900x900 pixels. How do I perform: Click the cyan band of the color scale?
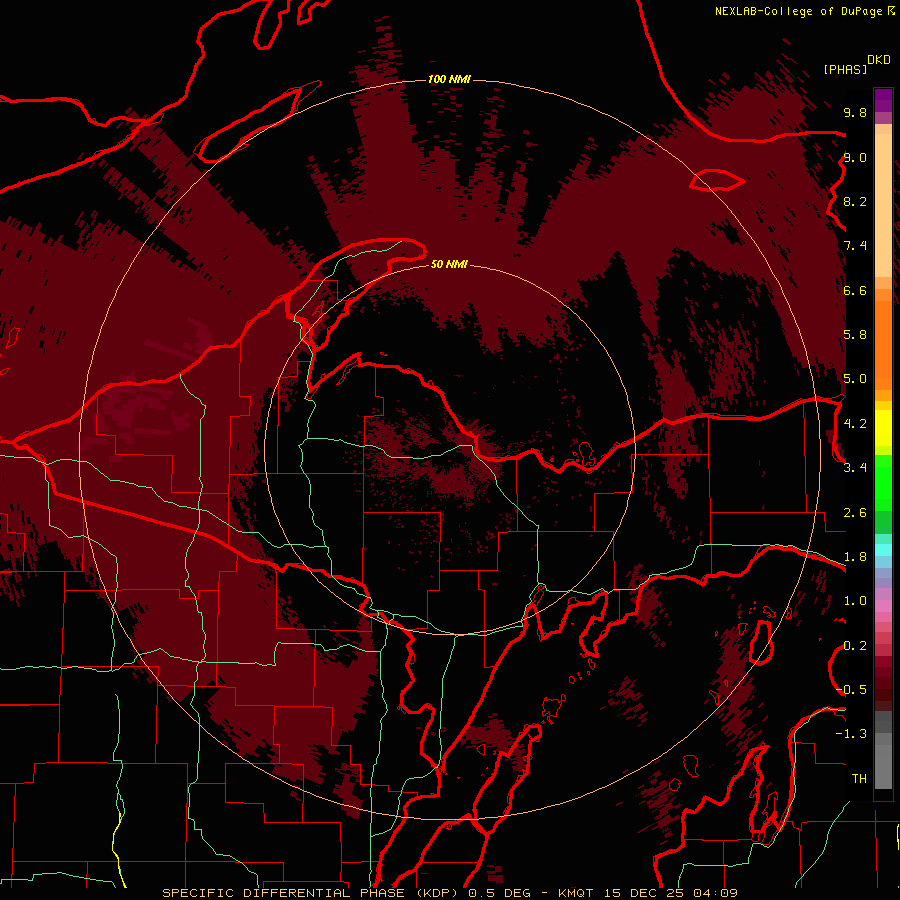click(883, 549)
